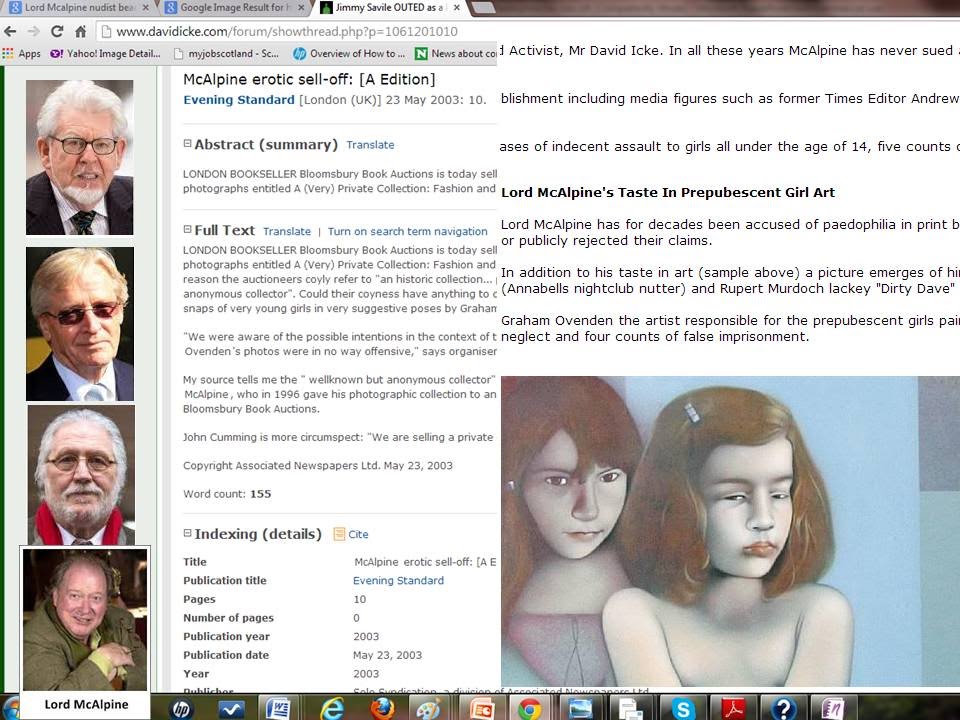Click Translate next to Full Text
The height and width of the screenshot is (720, 960).
point(287,231)
